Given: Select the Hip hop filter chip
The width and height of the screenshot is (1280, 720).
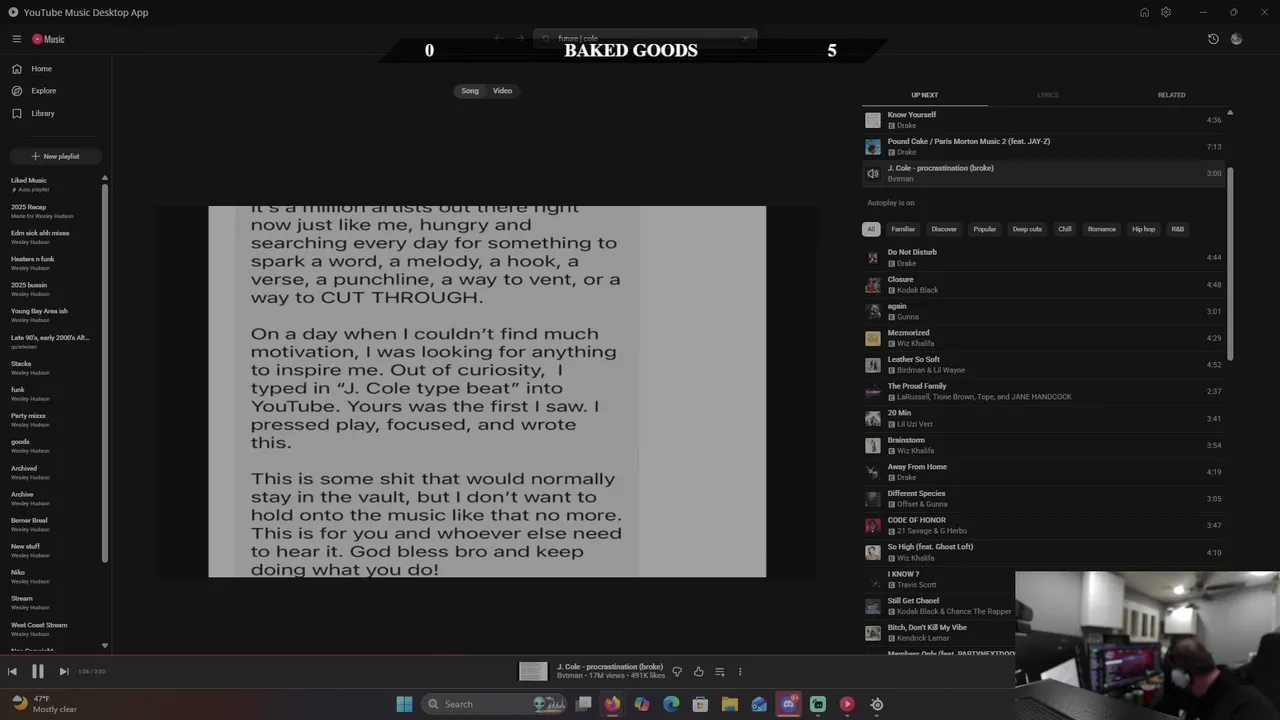Looking at the screenshot, I should [x=1144, y=229].
